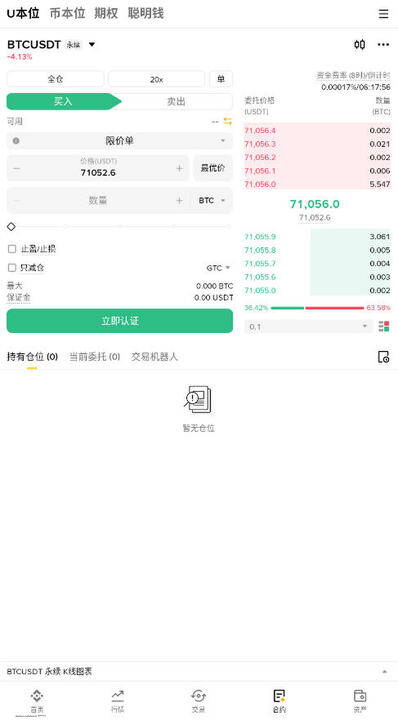Image resolution: width=398 pixels, height=720 pixels.
Task: Tap the orange transfer funds icon
Action: 228,121
